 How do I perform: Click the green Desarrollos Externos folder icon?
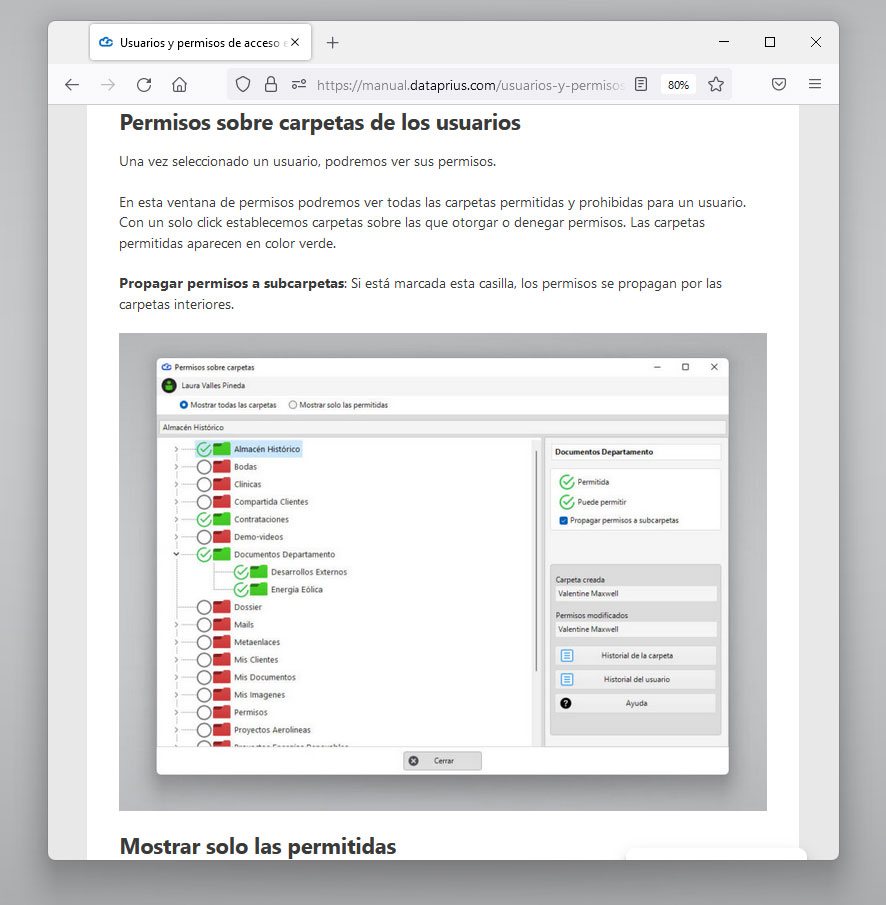coord(259,571)
